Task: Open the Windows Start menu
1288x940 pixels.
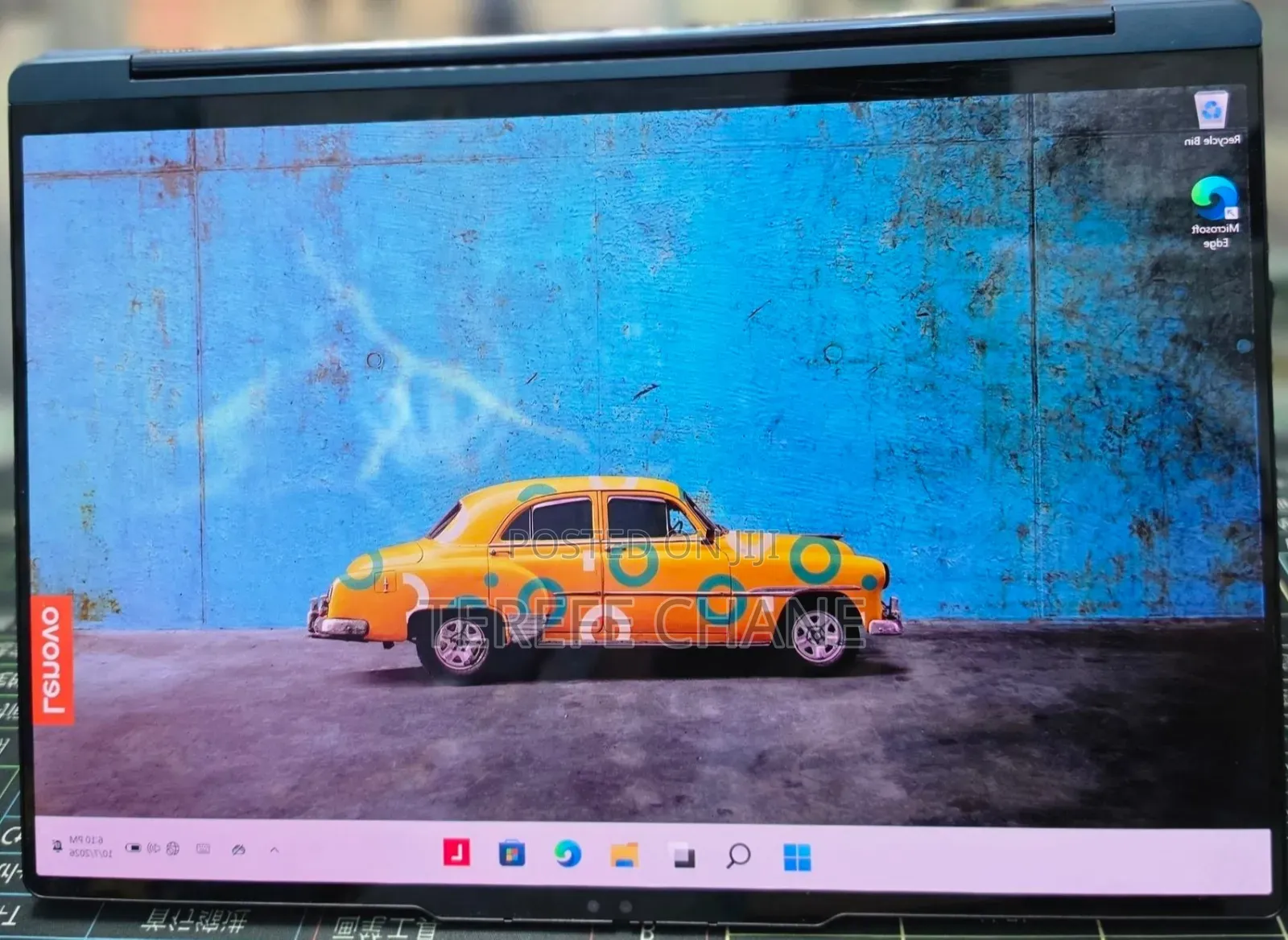Action: (797, 857)
